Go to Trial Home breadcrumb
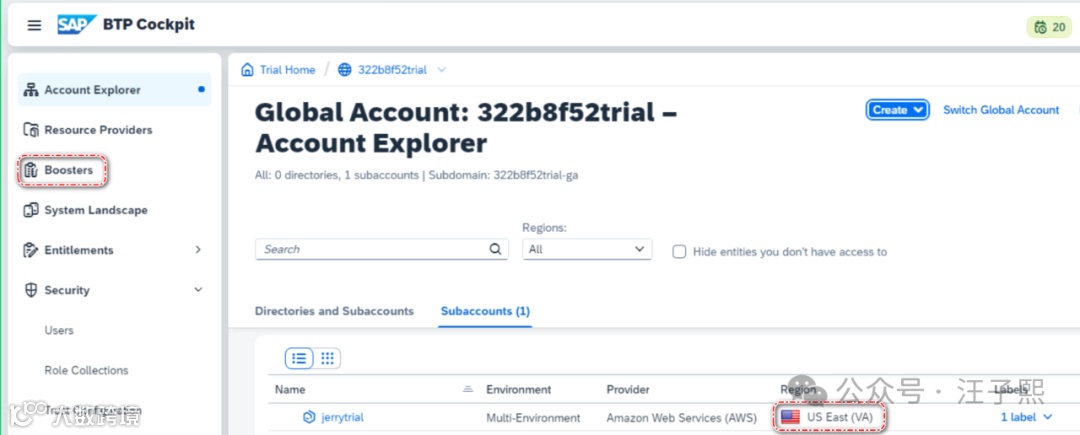This screenshot has height=435, width=1080. point(287,70)
